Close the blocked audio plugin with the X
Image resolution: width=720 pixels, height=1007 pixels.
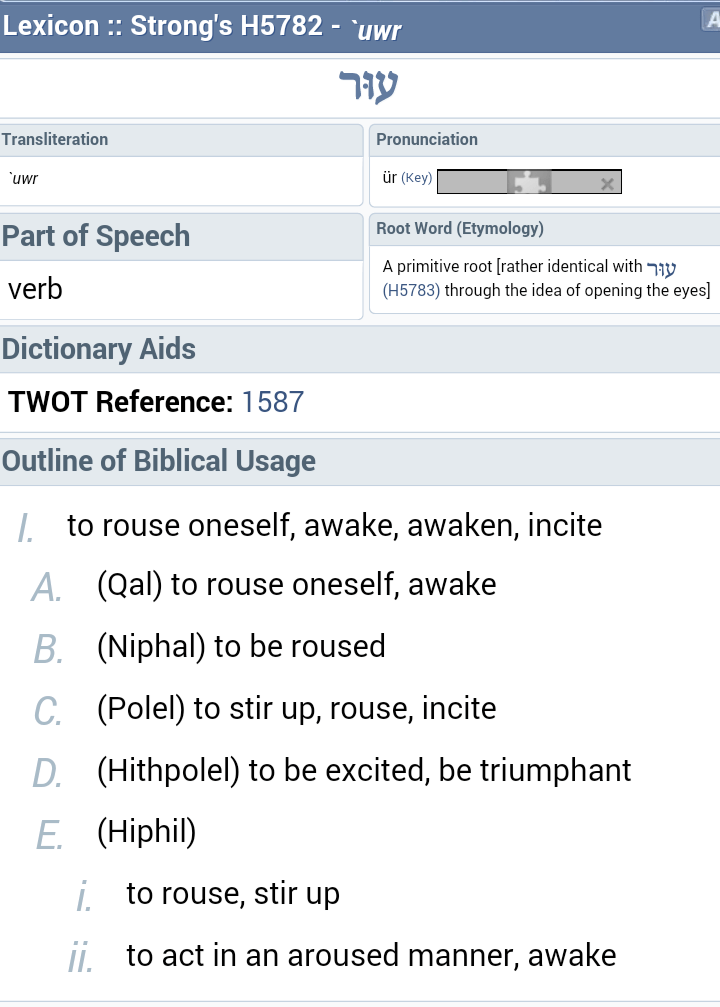[x=607, y=183]
